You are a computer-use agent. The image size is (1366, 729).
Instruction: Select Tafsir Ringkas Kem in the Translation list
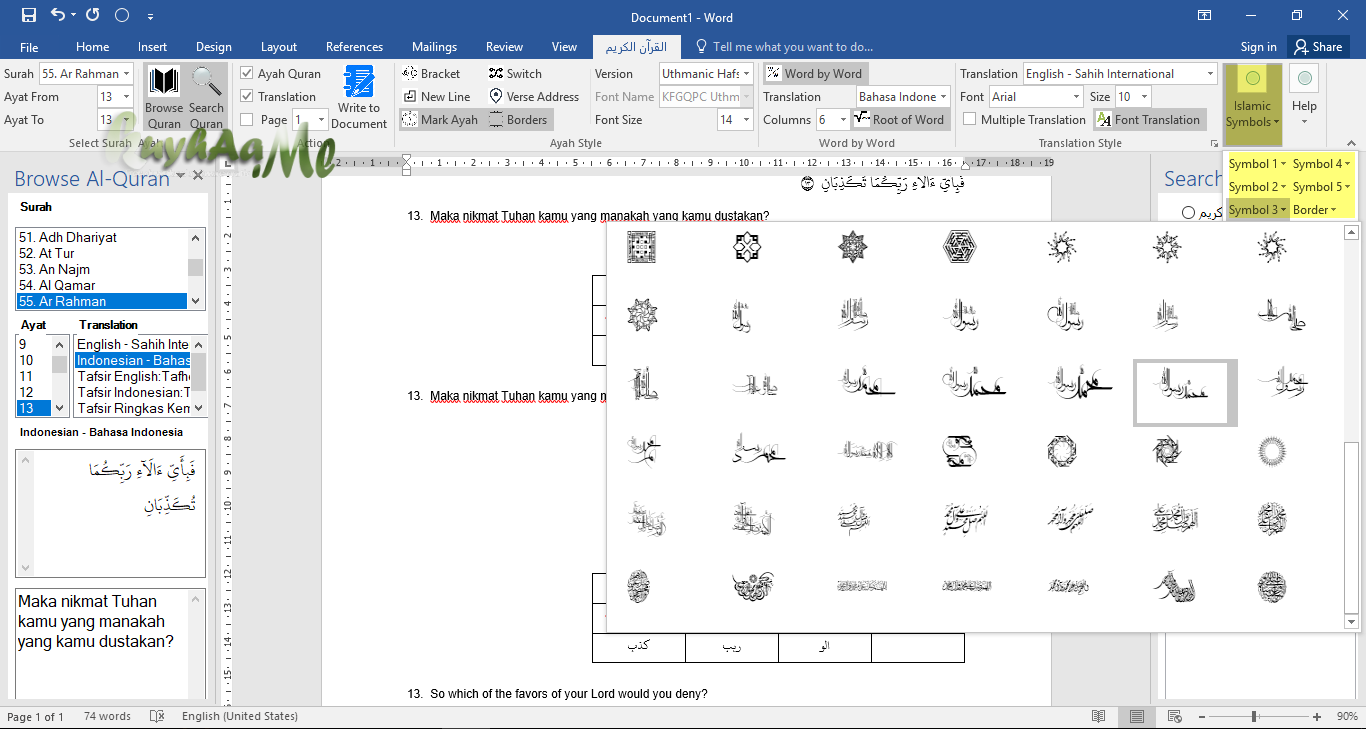coord(133,408)
